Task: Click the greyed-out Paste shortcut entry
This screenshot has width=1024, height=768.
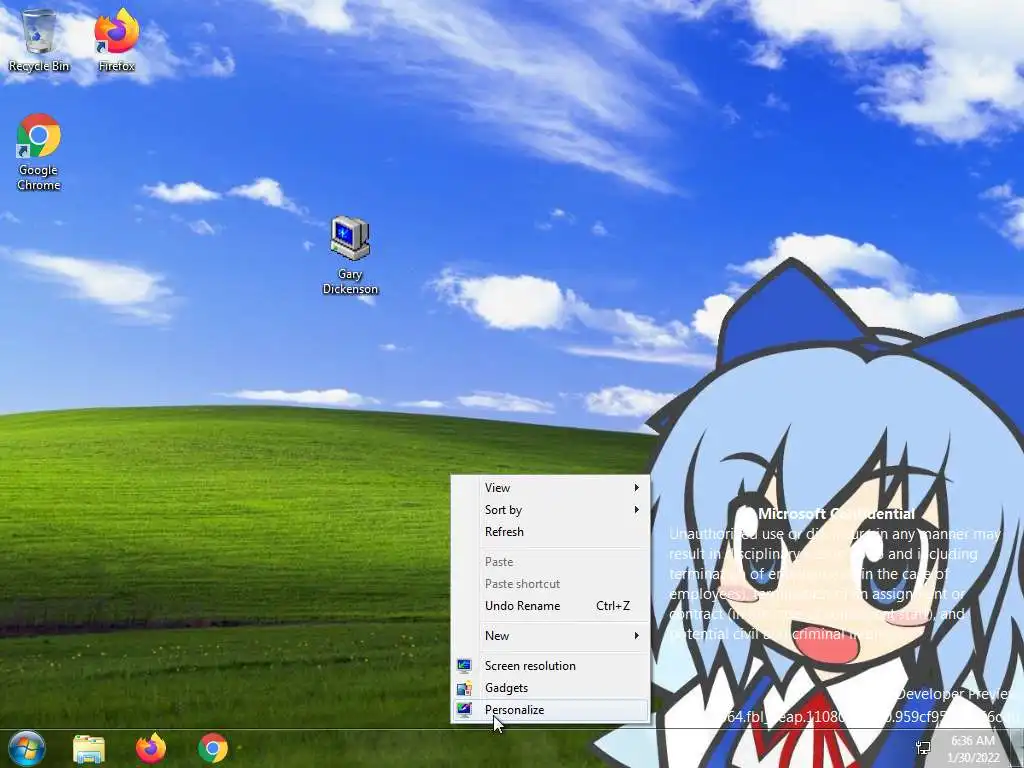Action: coord(550,584)
